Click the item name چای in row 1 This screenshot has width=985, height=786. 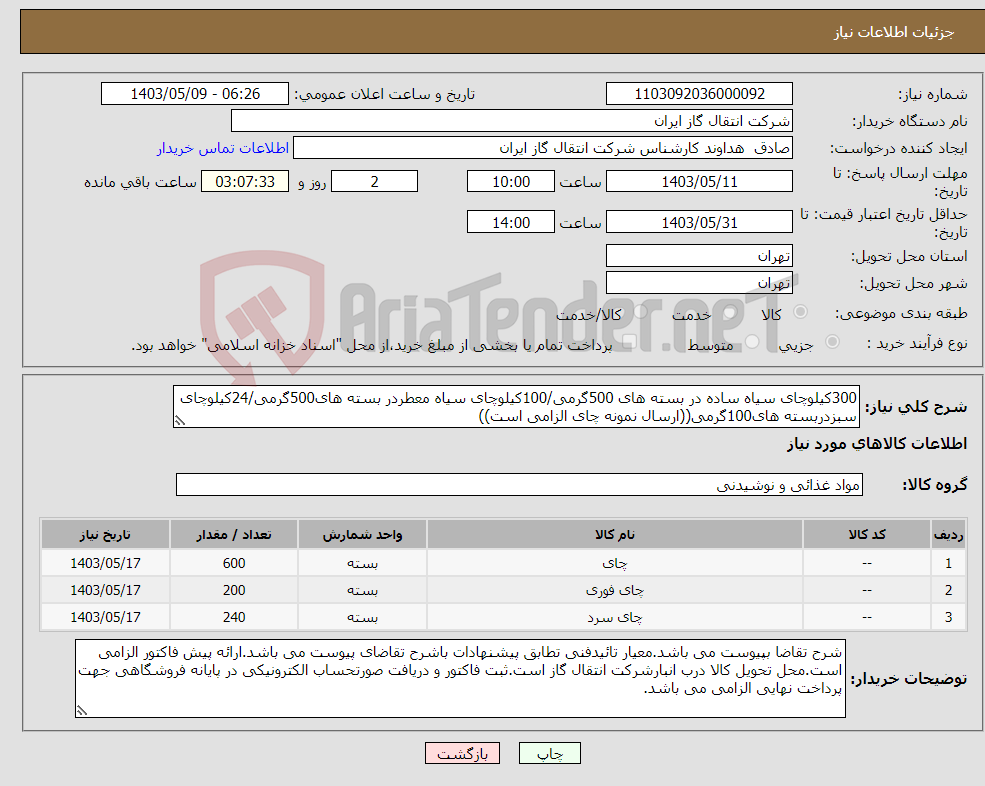(614, 564)
